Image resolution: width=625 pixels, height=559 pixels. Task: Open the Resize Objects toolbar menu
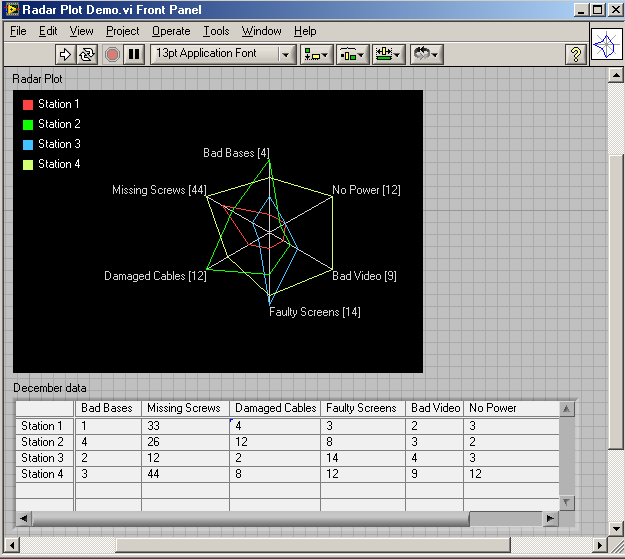pos(388,54)
